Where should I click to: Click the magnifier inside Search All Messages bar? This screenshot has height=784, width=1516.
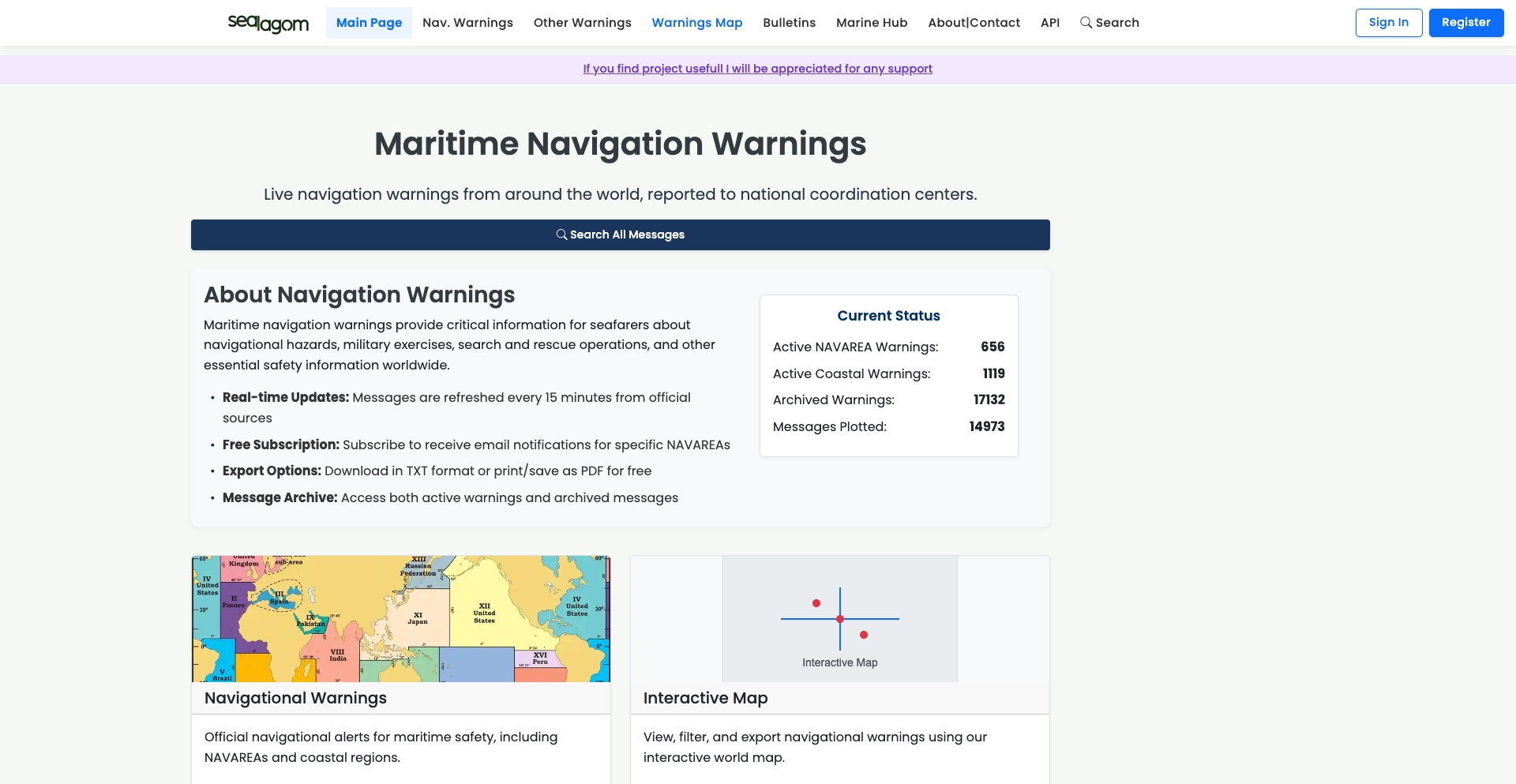click(561, 234)
